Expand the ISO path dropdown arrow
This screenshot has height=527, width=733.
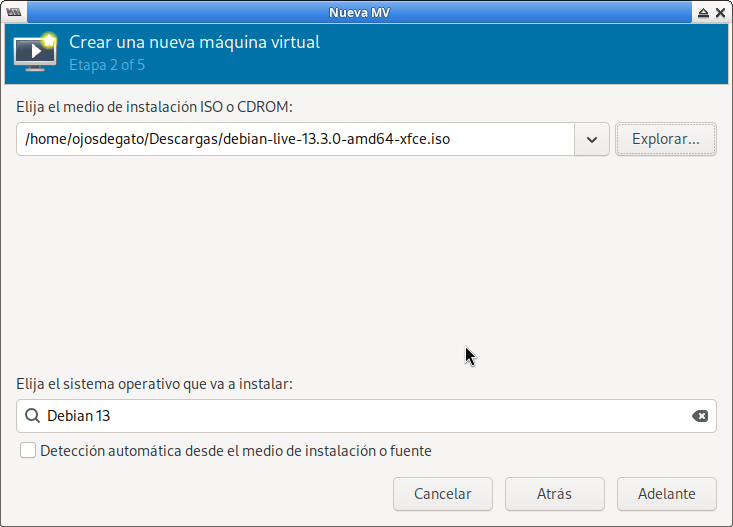click(592, 140)
